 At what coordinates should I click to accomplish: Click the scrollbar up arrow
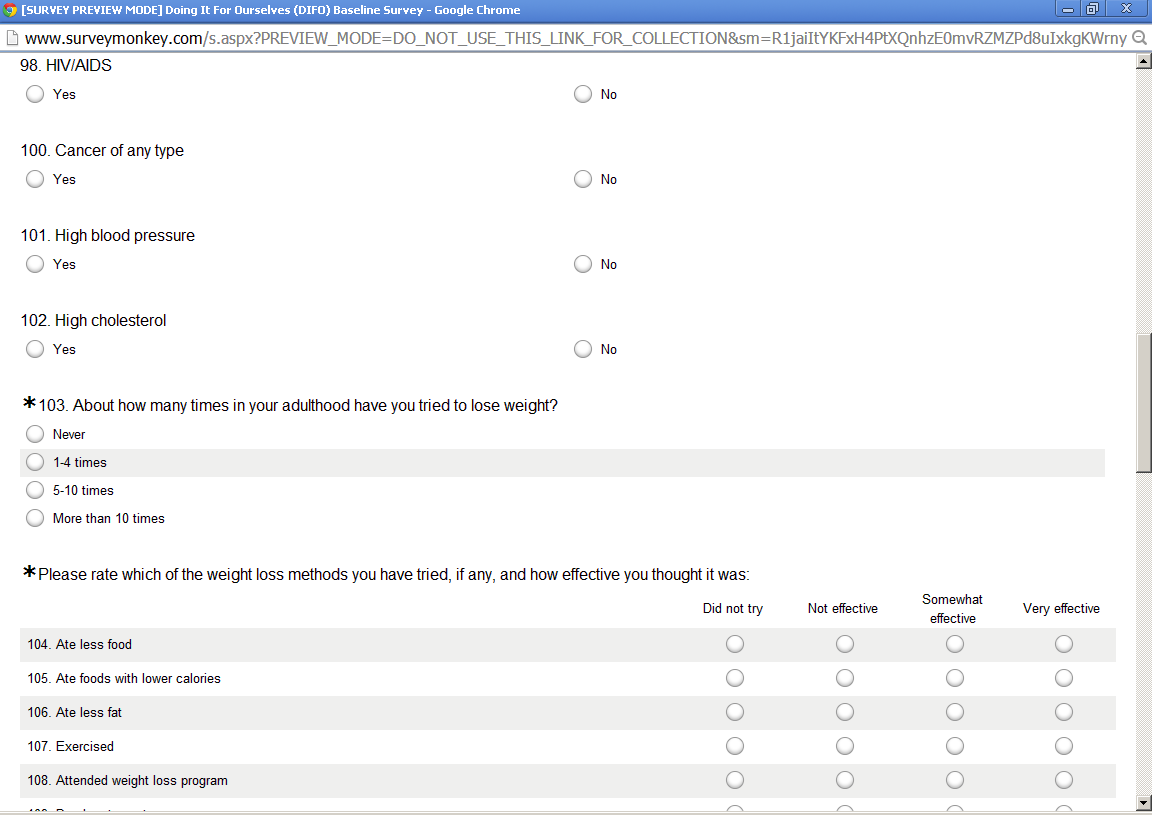[1143, 62]
